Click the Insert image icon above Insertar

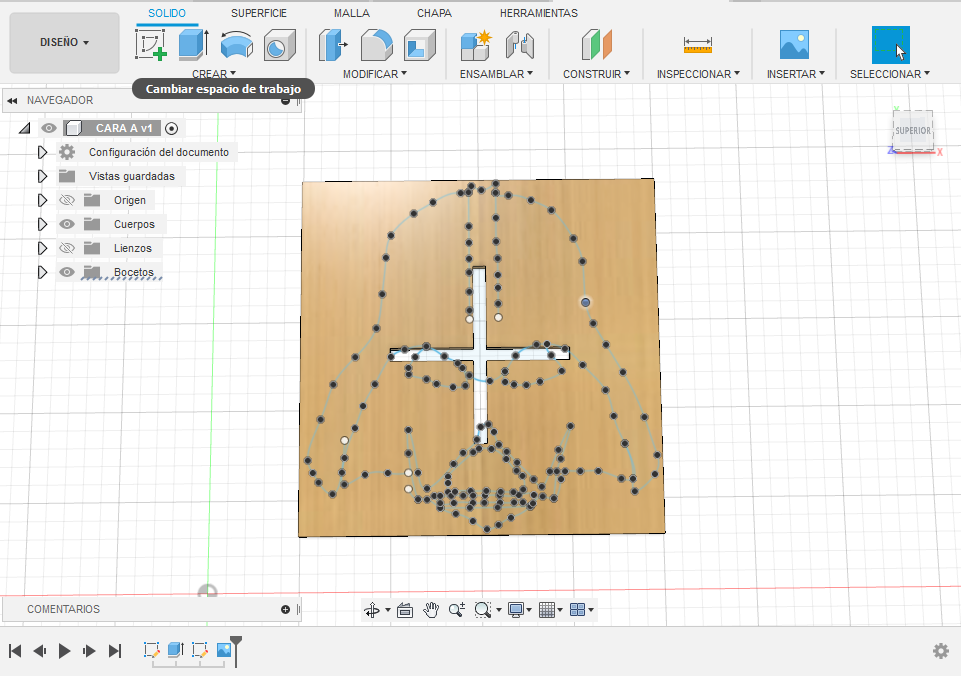[x=794, y=45]
